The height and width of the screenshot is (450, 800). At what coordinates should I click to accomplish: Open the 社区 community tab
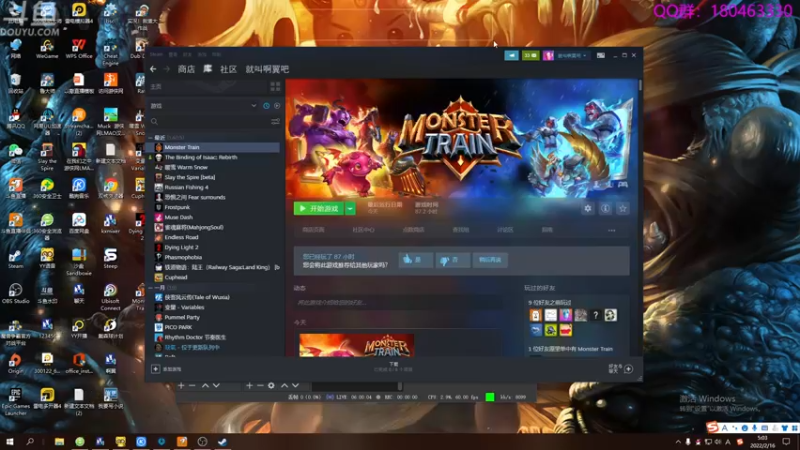[228, 69]
